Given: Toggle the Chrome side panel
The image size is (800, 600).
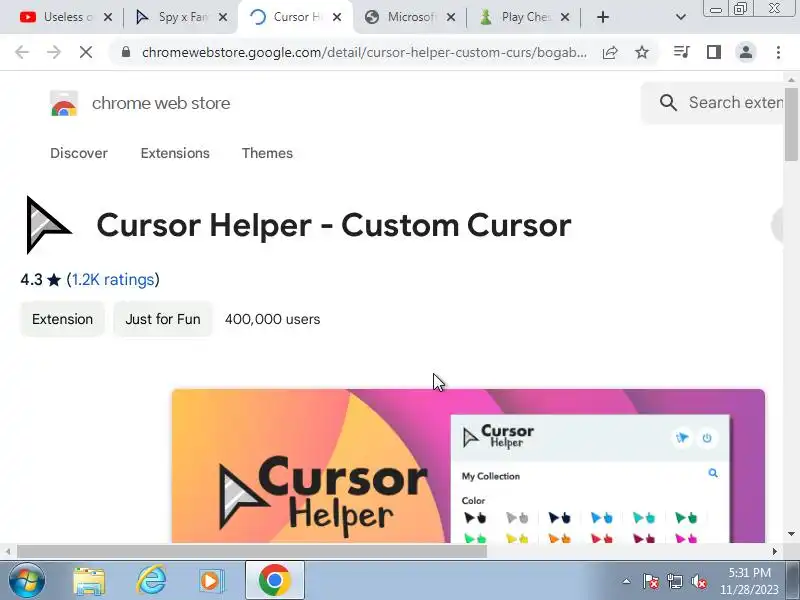Looking at the screenshot, I should tap(714, 52).
